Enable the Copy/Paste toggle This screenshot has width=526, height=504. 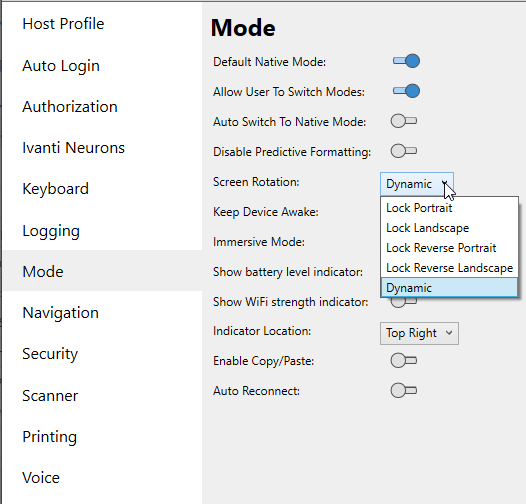point(404,361)
